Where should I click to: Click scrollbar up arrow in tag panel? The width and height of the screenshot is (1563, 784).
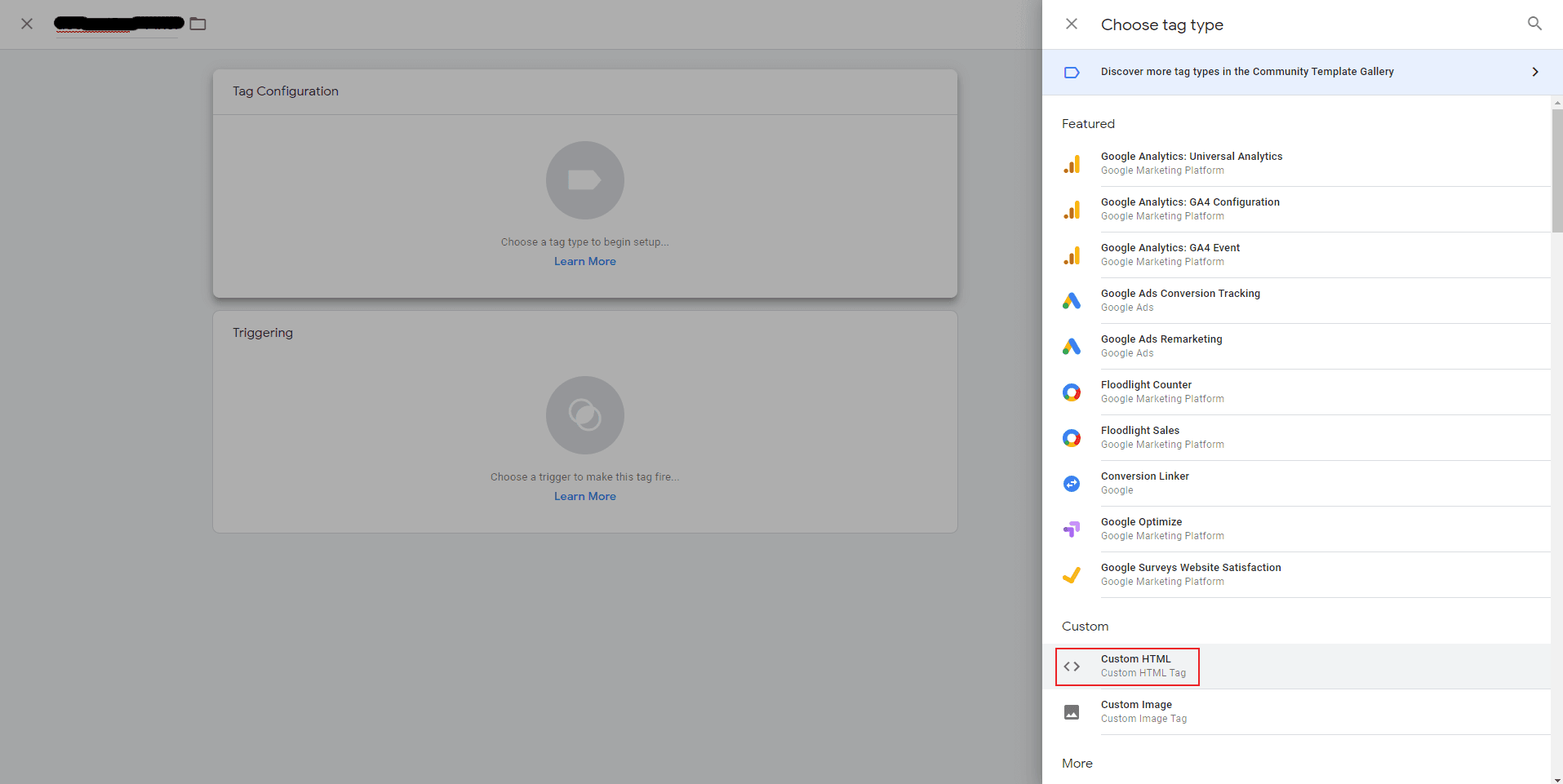(x=1557, y=102)
